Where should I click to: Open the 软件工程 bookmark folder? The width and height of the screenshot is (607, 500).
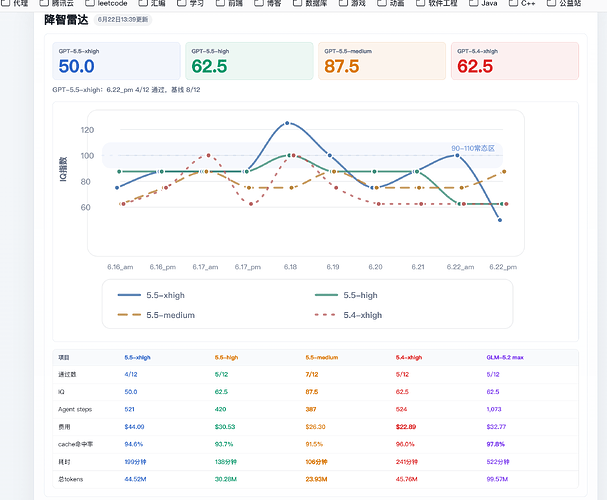tap(437, 3)
